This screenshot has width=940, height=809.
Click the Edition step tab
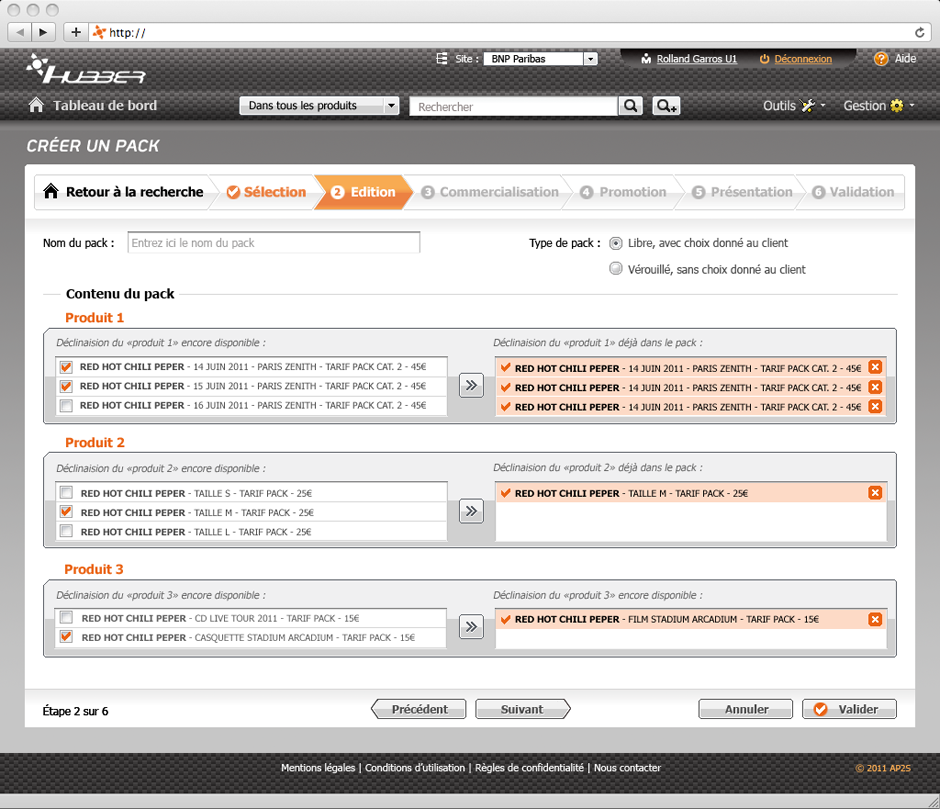click(x=363, y=192)
